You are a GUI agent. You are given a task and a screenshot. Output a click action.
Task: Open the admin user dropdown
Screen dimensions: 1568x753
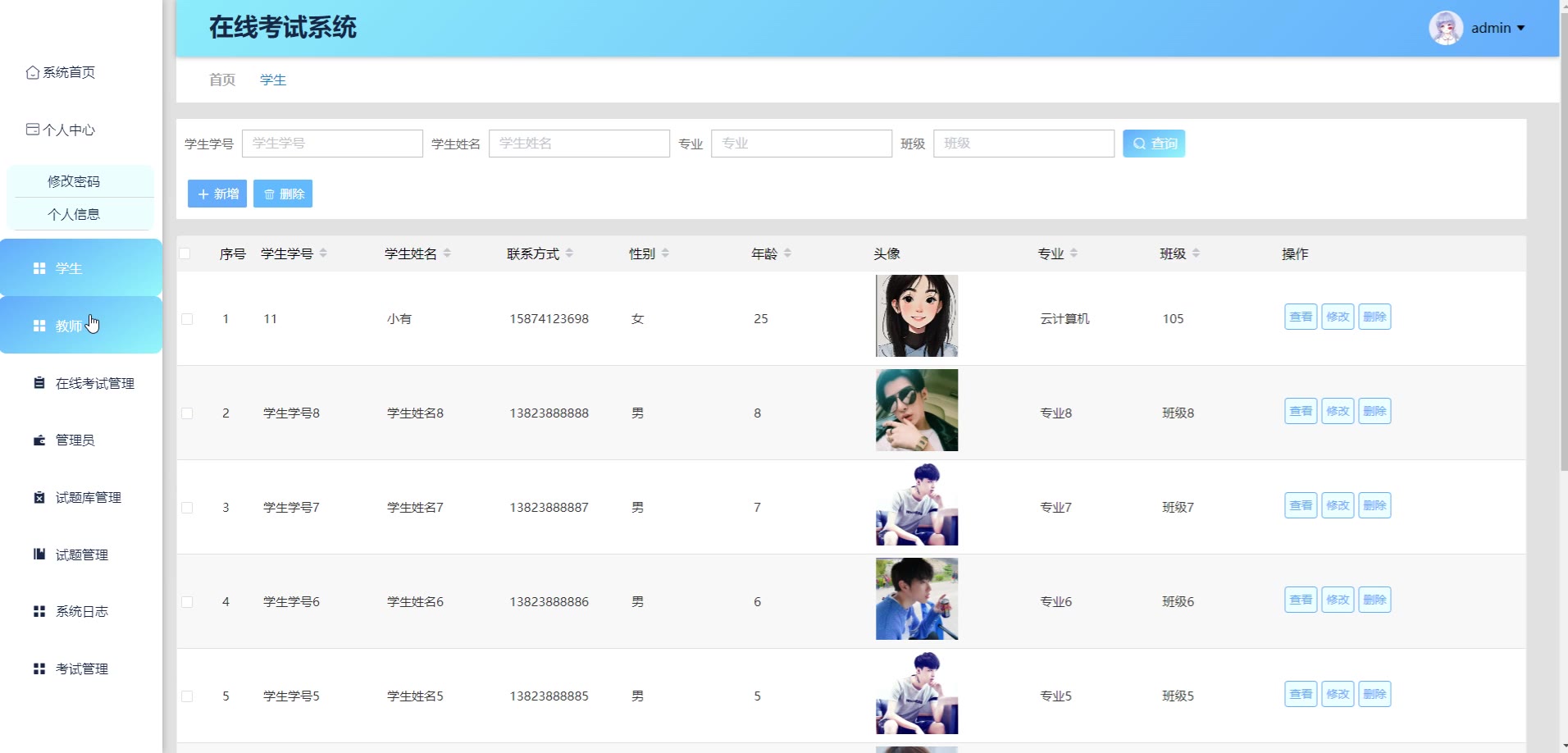pos(1478,28)
